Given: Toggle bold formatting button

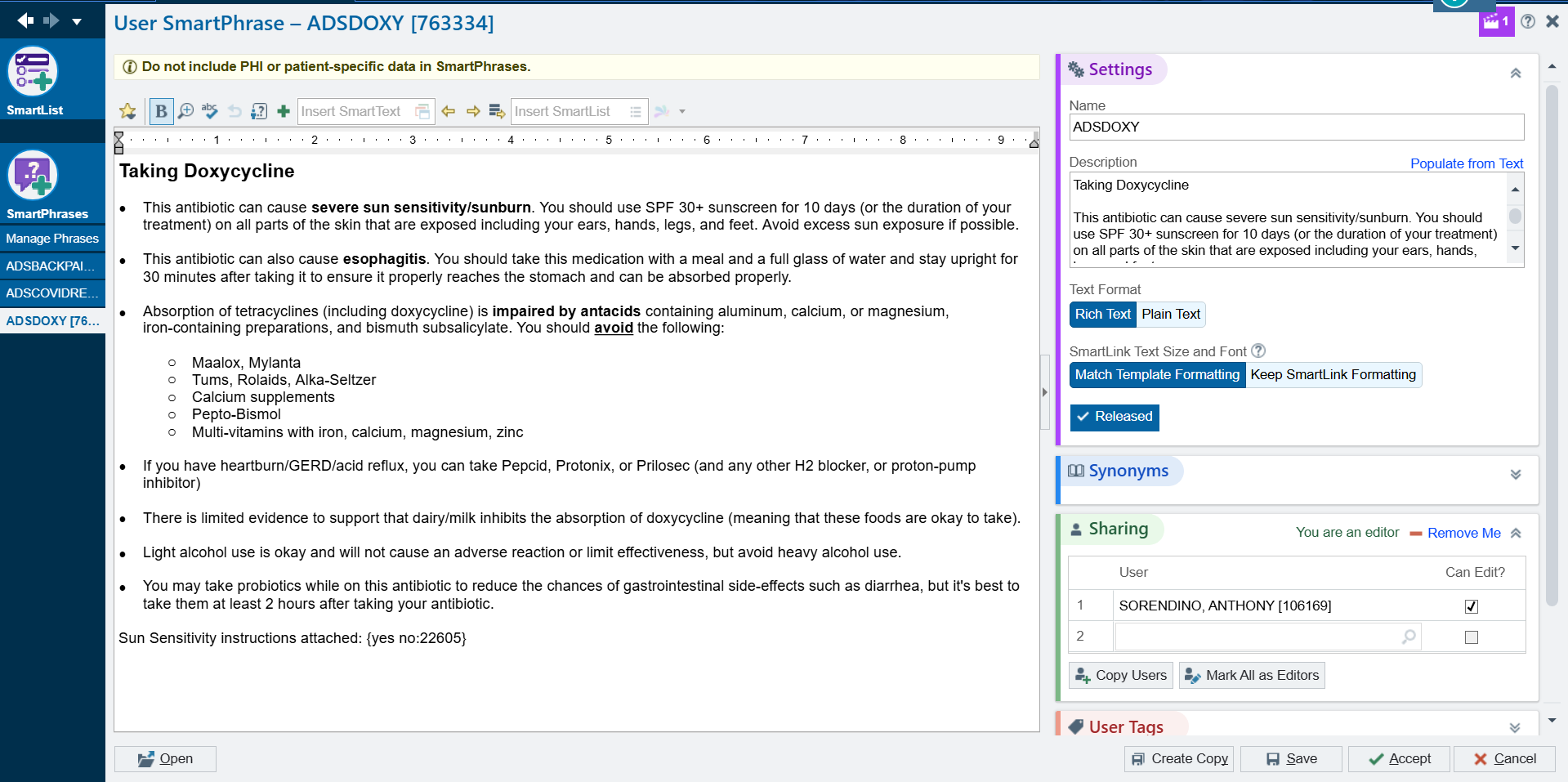Looking at the screenshot, I should coord(161,111).
